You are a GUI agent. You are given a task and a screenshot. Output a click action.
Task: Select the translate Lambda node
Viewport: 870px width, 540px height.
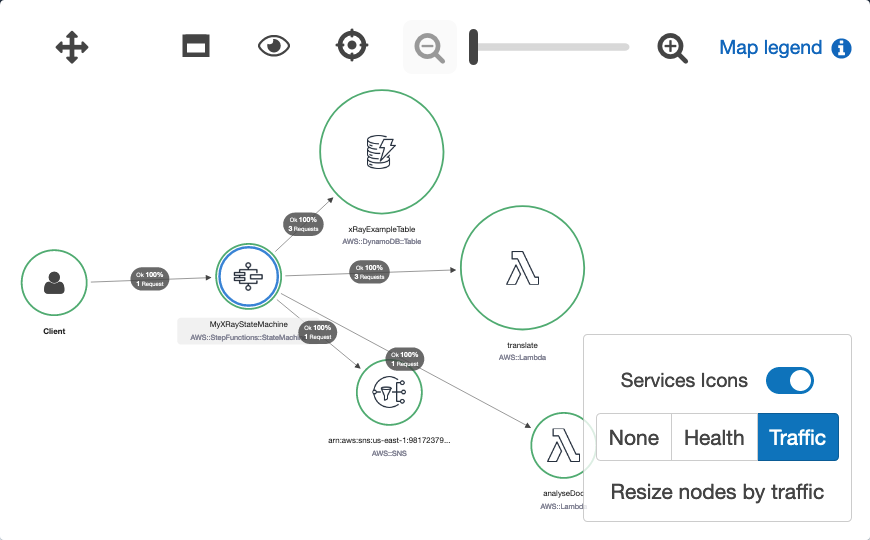tap(522, 268)
